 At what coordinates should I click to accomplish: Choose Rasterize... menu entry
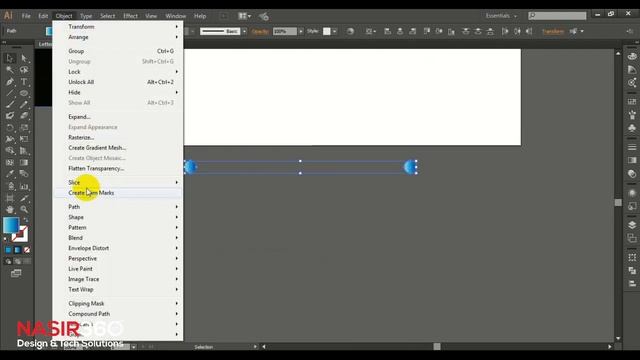(118, 138)
